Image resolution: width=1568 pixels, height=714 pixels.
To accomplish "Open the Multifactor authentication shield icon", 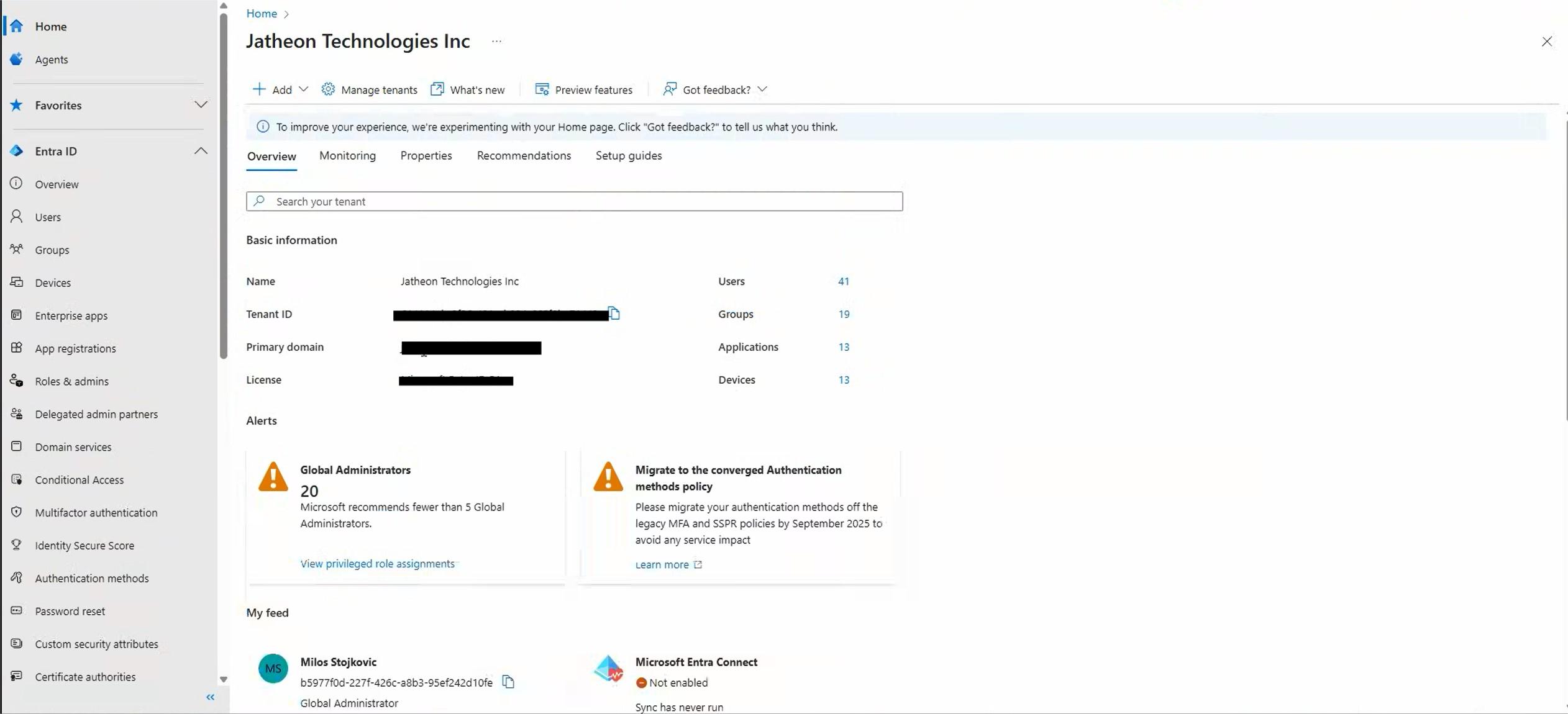I will click(x=17, y=512).
